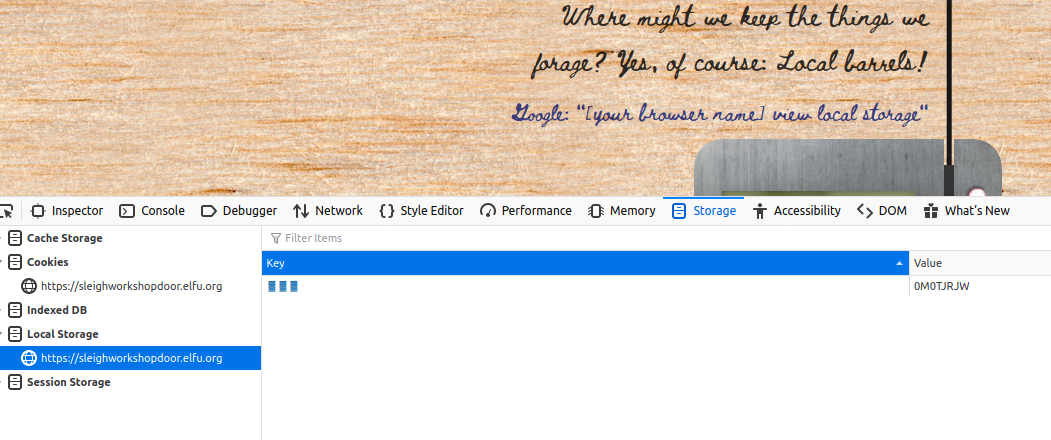Open the DOM panel tab
1051x440 pixels.
882,211
